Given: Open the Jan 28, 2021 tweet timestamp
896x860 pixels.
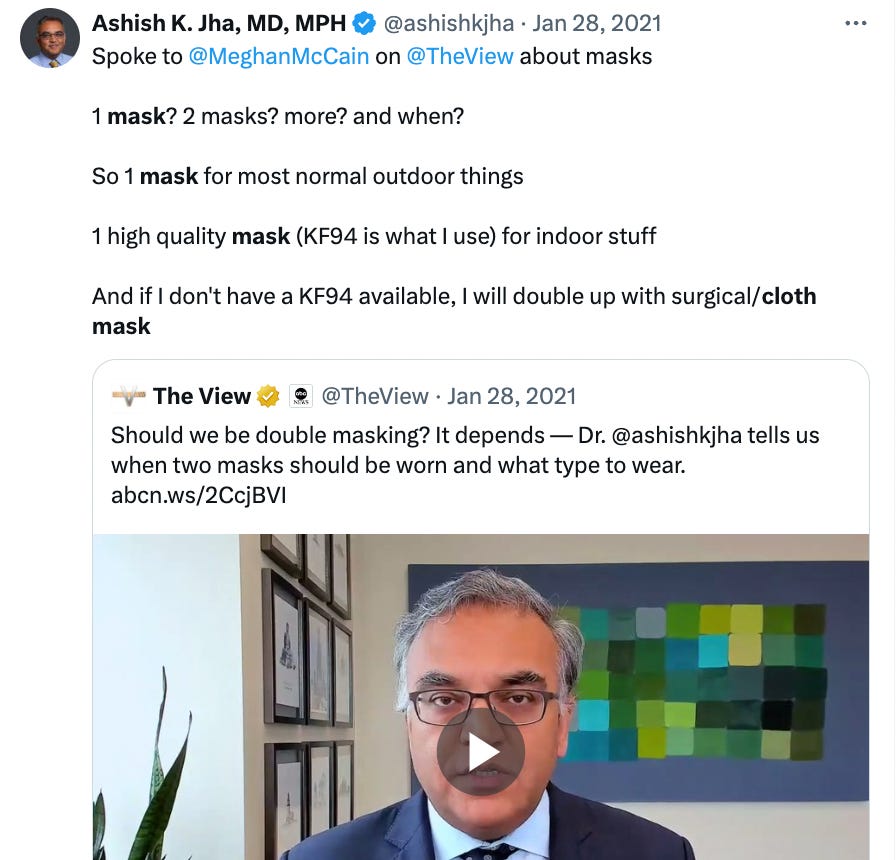Looking at the screenshot, I should pyautogui.click(x=597, y=24).
